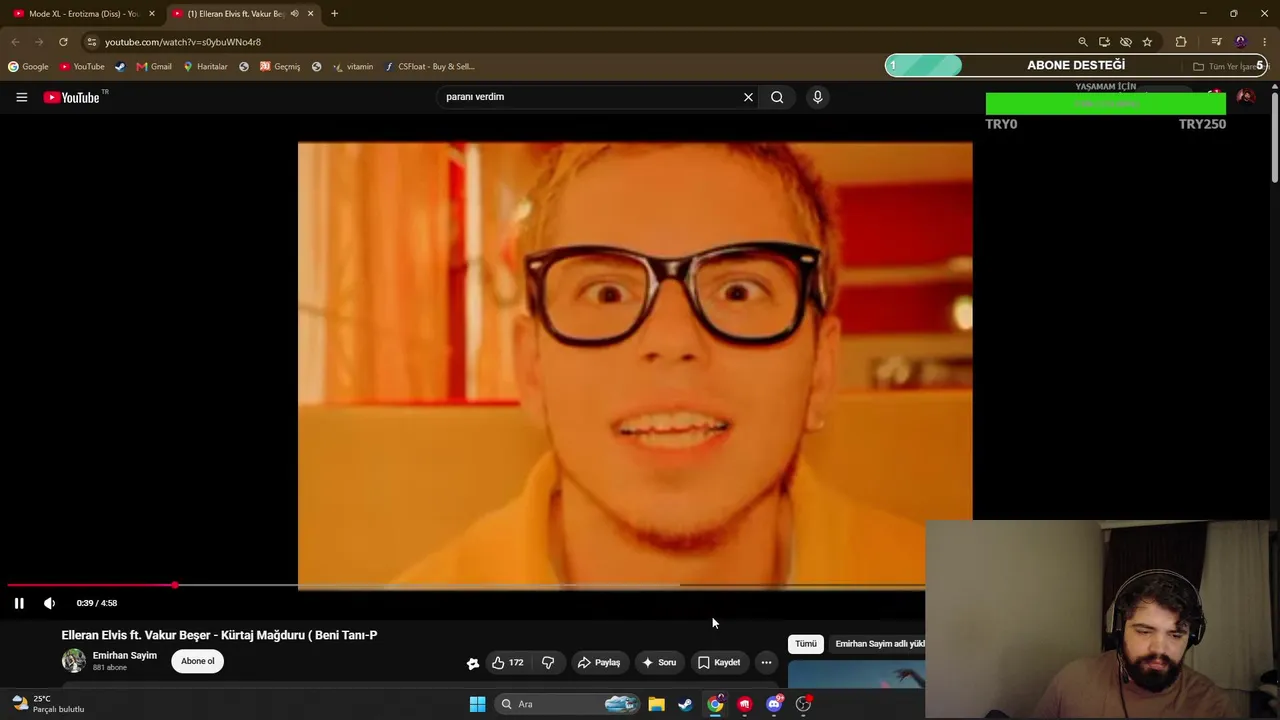Close the Elleran Elvis browser tab
The height and width of the screenshot is (720, 1280).
click(x=311, y=14)
